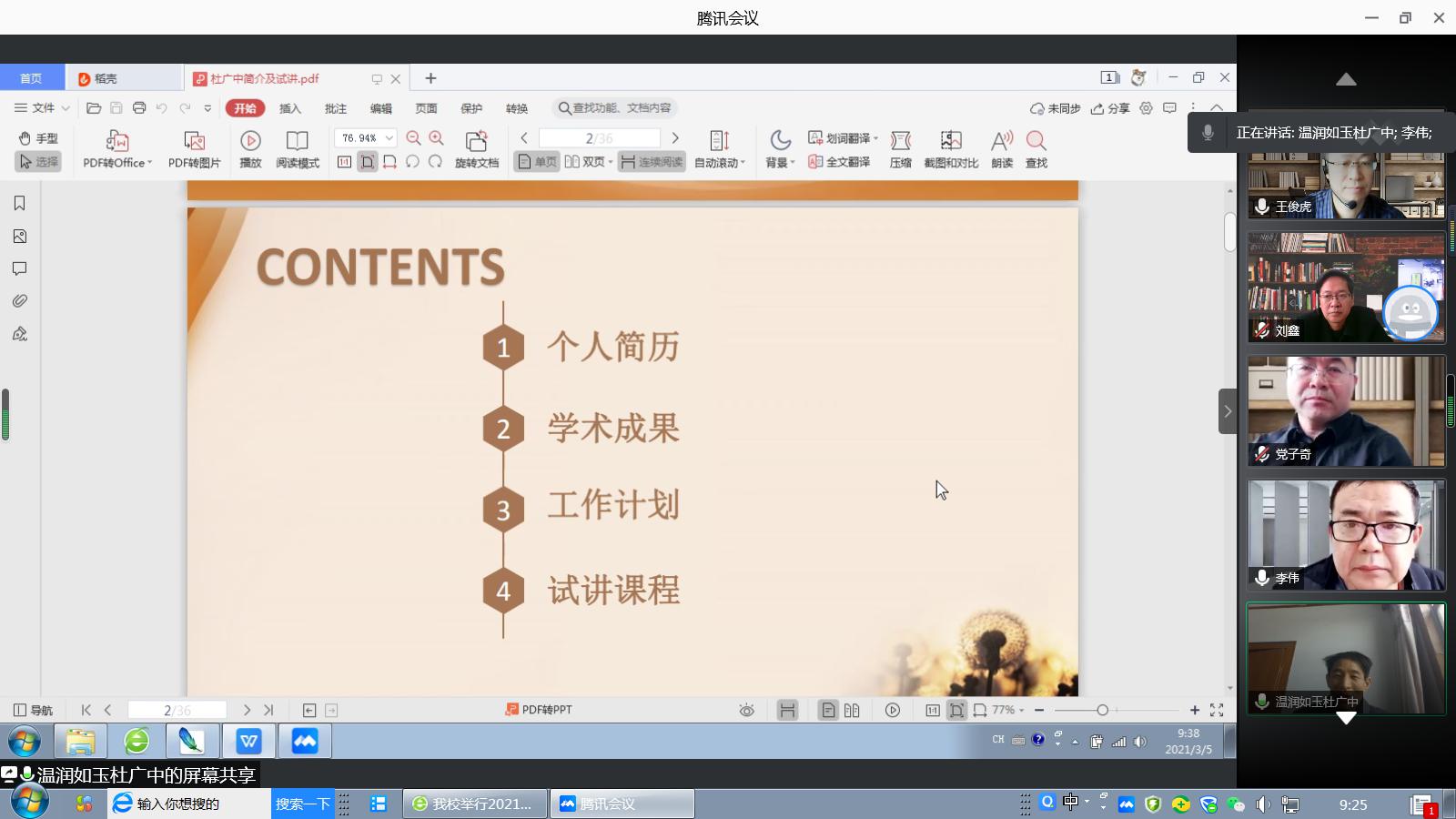Start slideshow with 播放 icon
This screenshot has height=819, width=1456.
point(250,141)
